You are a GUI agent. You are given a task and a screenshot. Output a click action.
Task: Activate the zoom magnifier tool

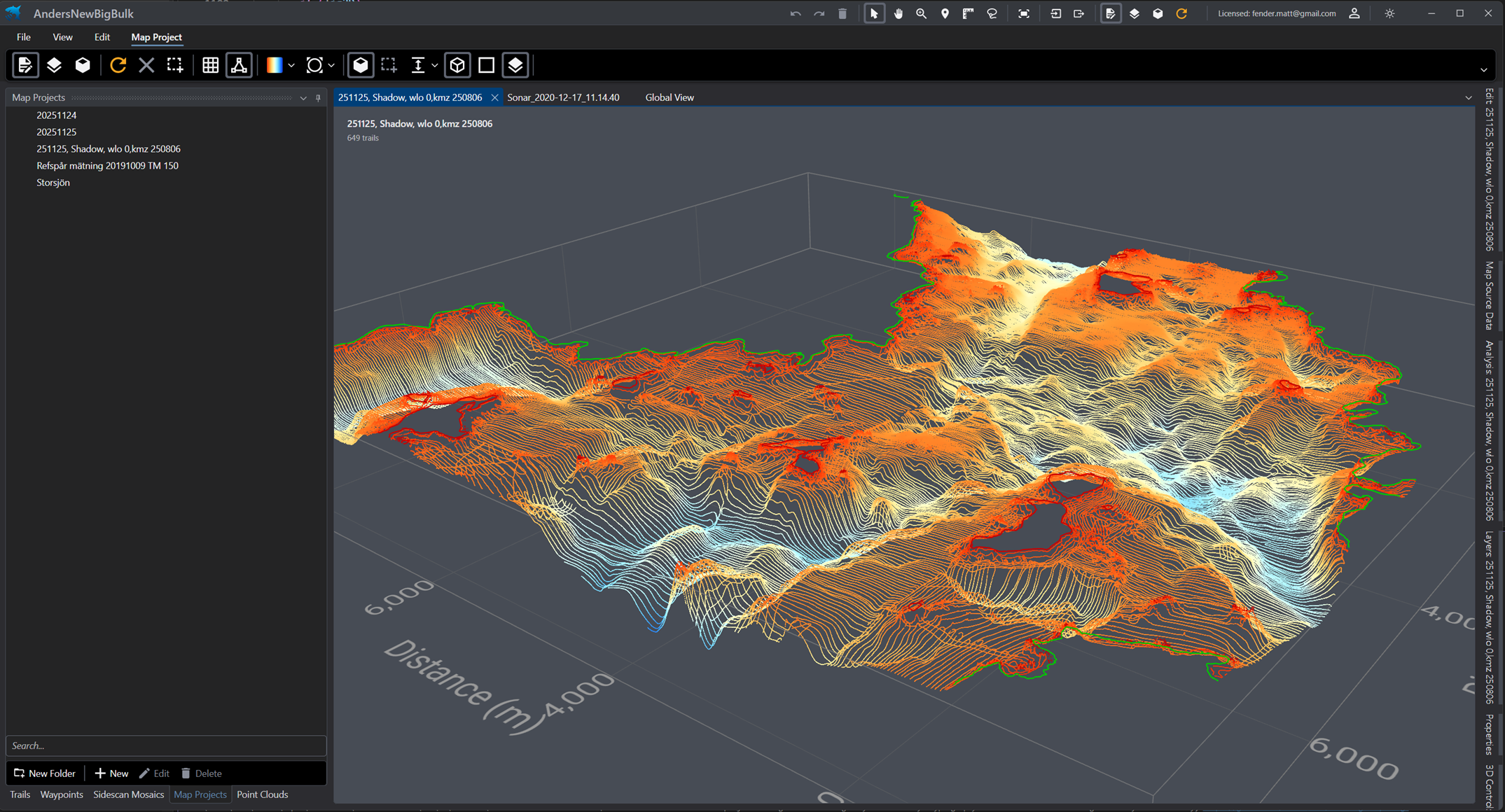tap(921, 13)
